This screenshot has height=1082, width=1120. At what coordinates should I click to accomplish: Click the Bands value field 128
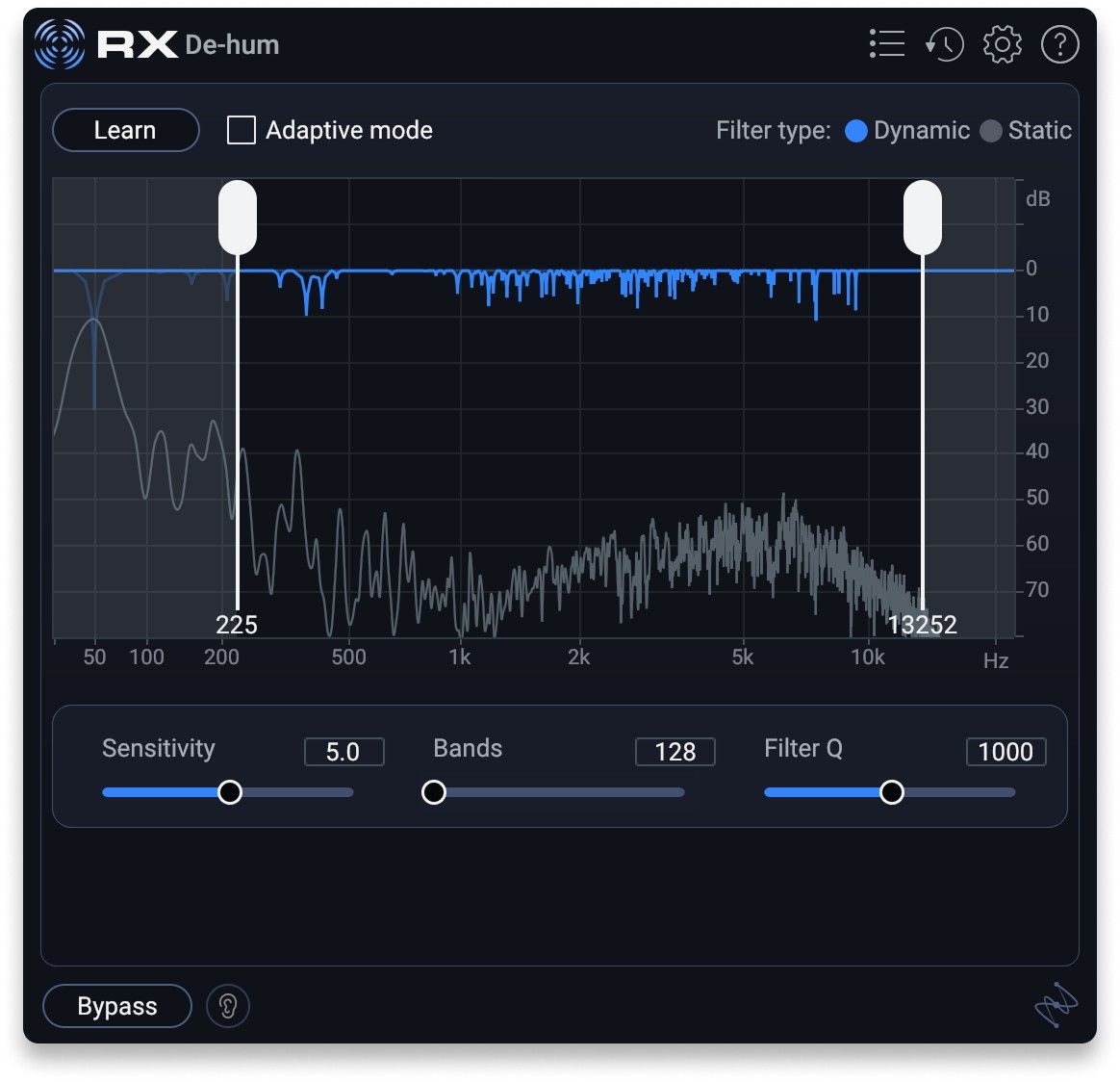click(x=675, y=752)
